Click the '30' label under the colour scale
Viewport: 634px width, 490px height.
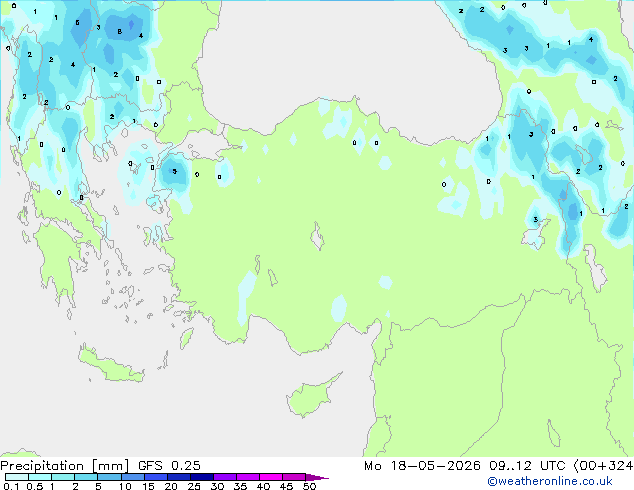pyautogui.click(x=217, y=486)
